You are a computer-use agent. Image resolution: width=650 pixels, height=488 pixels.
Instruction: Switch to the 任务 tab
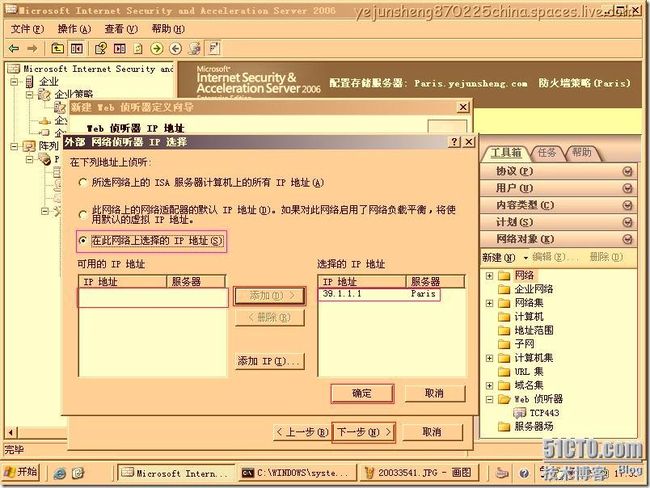point(547,153)
